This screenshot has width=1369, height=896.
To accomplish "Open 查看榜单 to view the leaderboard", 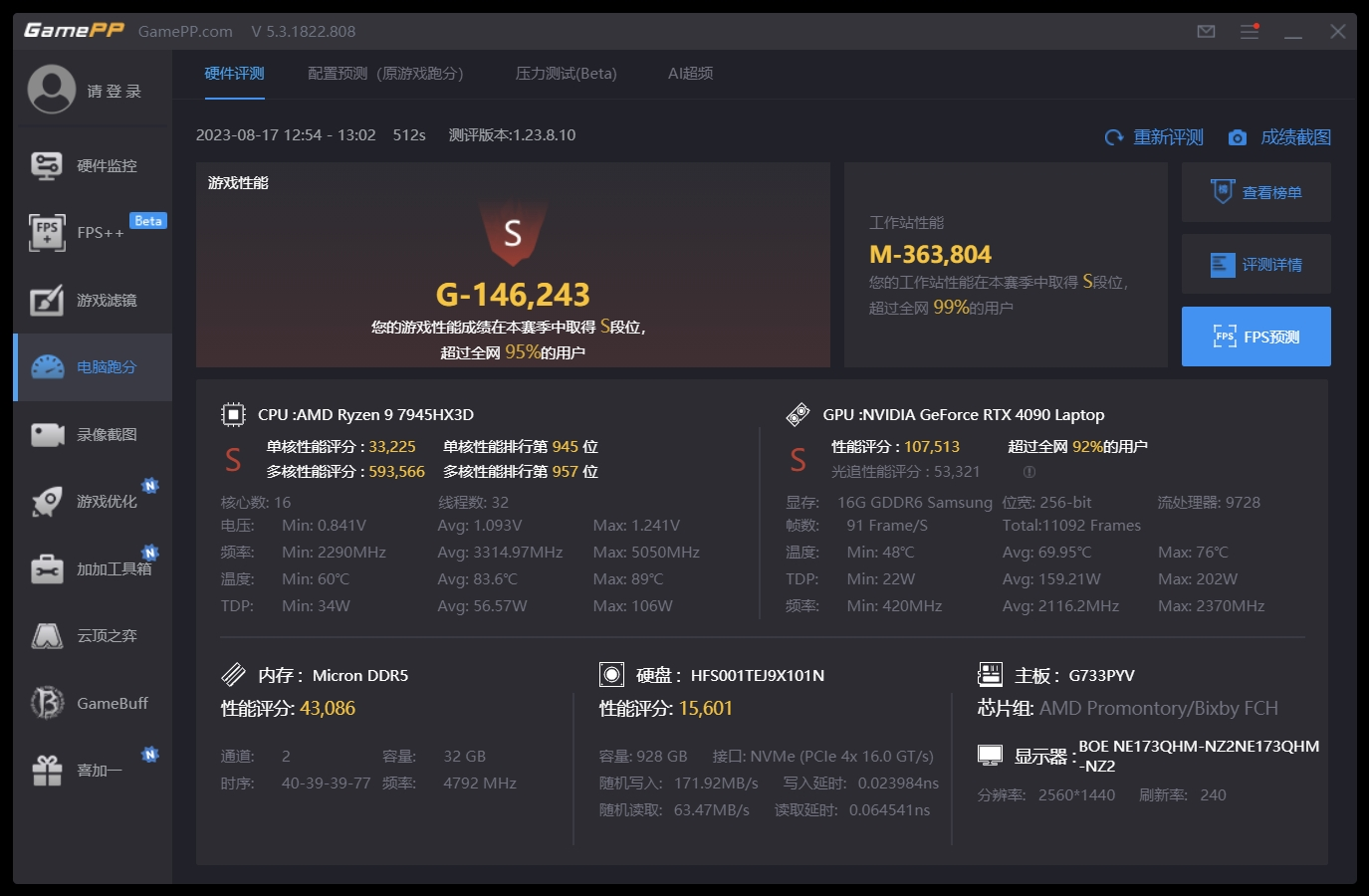I will [1255, 191].
